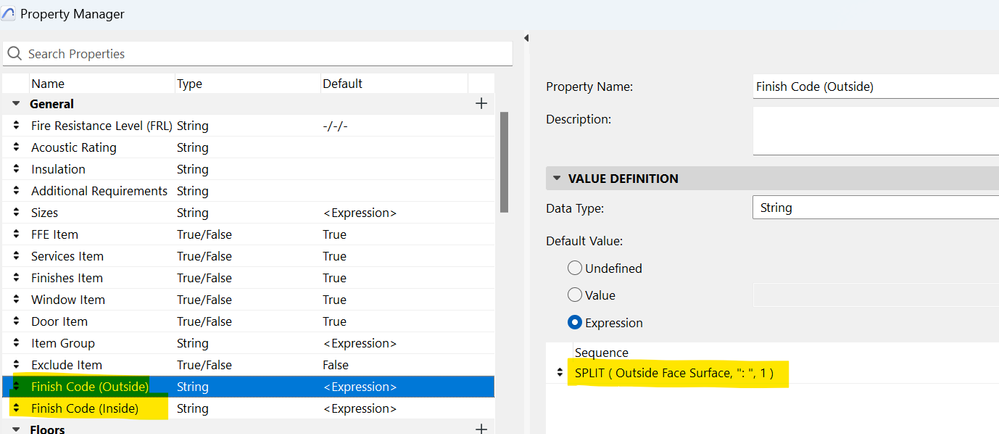Screen dimensions: 999x434
Task: Click the Search Properties field
Action: click(250, 54)
